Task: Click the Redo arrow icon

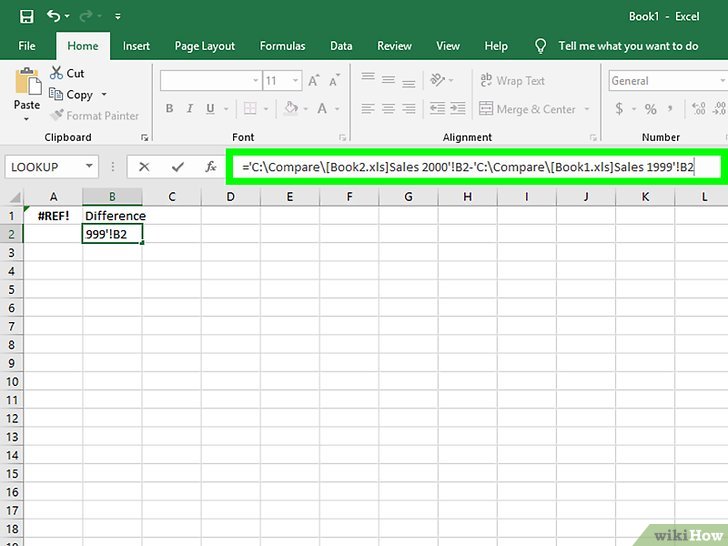Action: coord(86,16)
